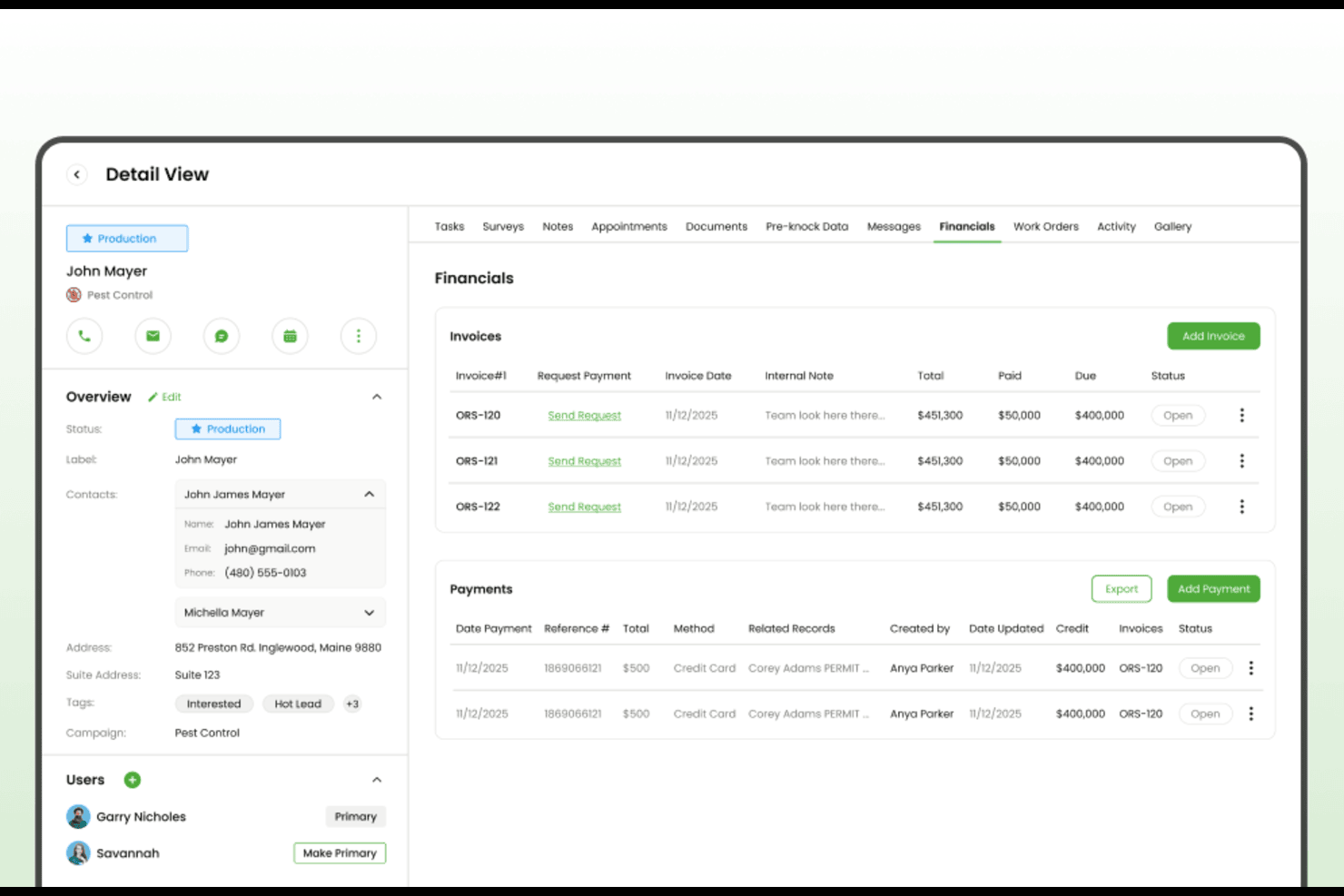Viewport: 1344px width, 896px height.
Task: Collapse the John James Mayer contact
Action: pyautogui.click(x=370, y=494)
